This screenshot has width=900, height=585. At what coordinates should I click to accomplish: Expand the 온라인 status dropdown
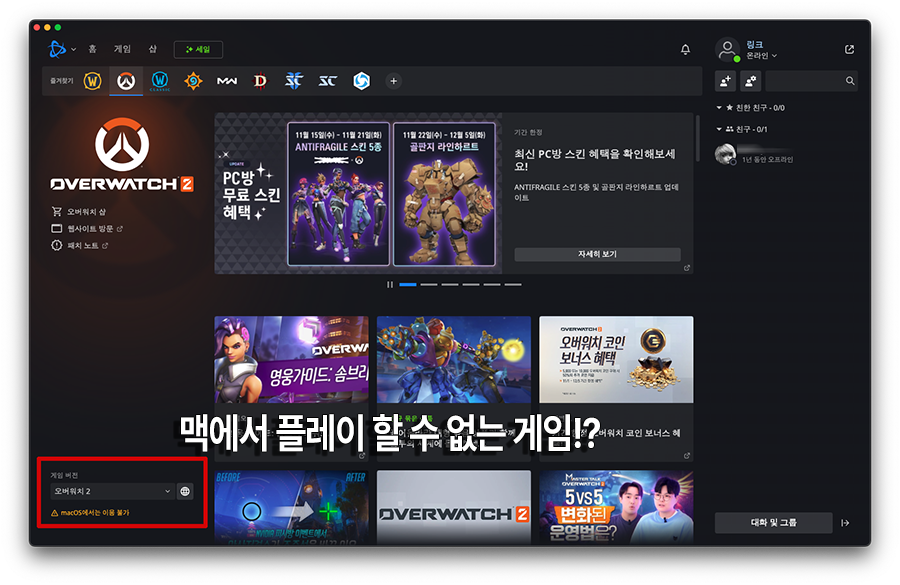point(761,56)
